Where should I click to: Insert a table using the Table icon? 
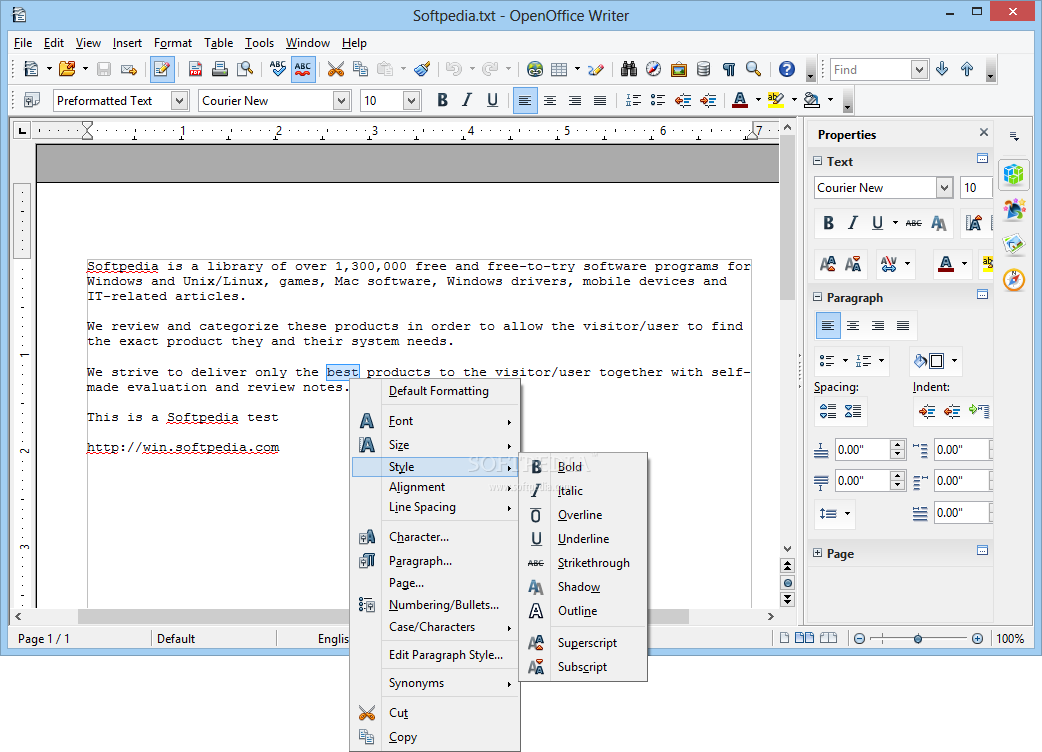560,69
